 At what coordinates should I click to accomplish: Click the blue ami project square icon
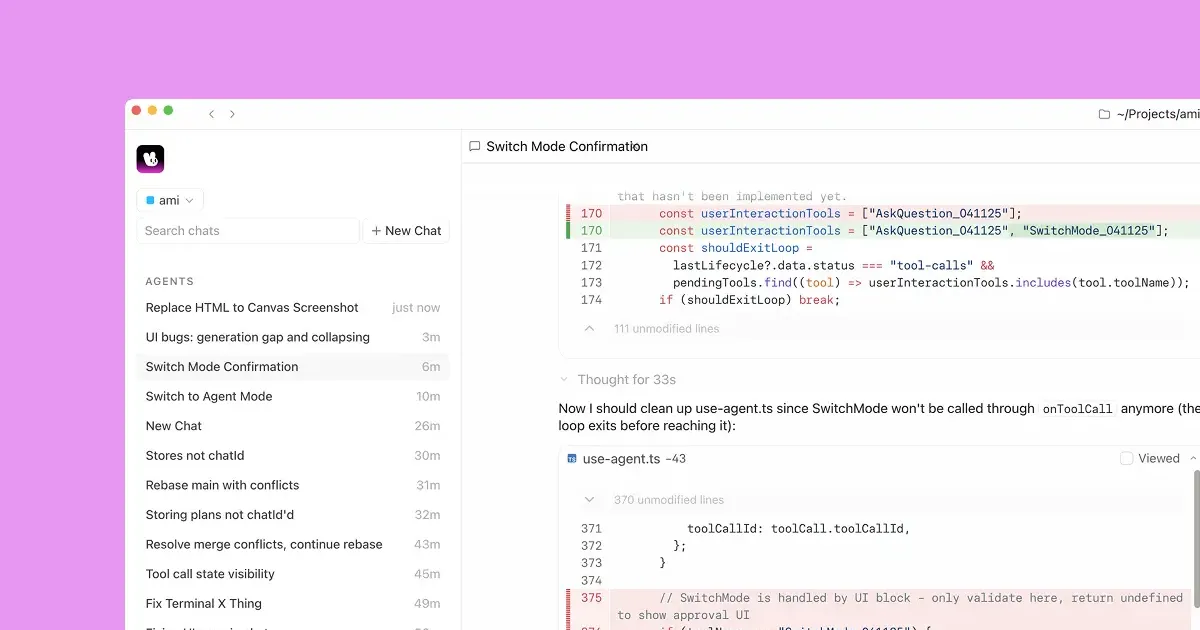point(150,200)
